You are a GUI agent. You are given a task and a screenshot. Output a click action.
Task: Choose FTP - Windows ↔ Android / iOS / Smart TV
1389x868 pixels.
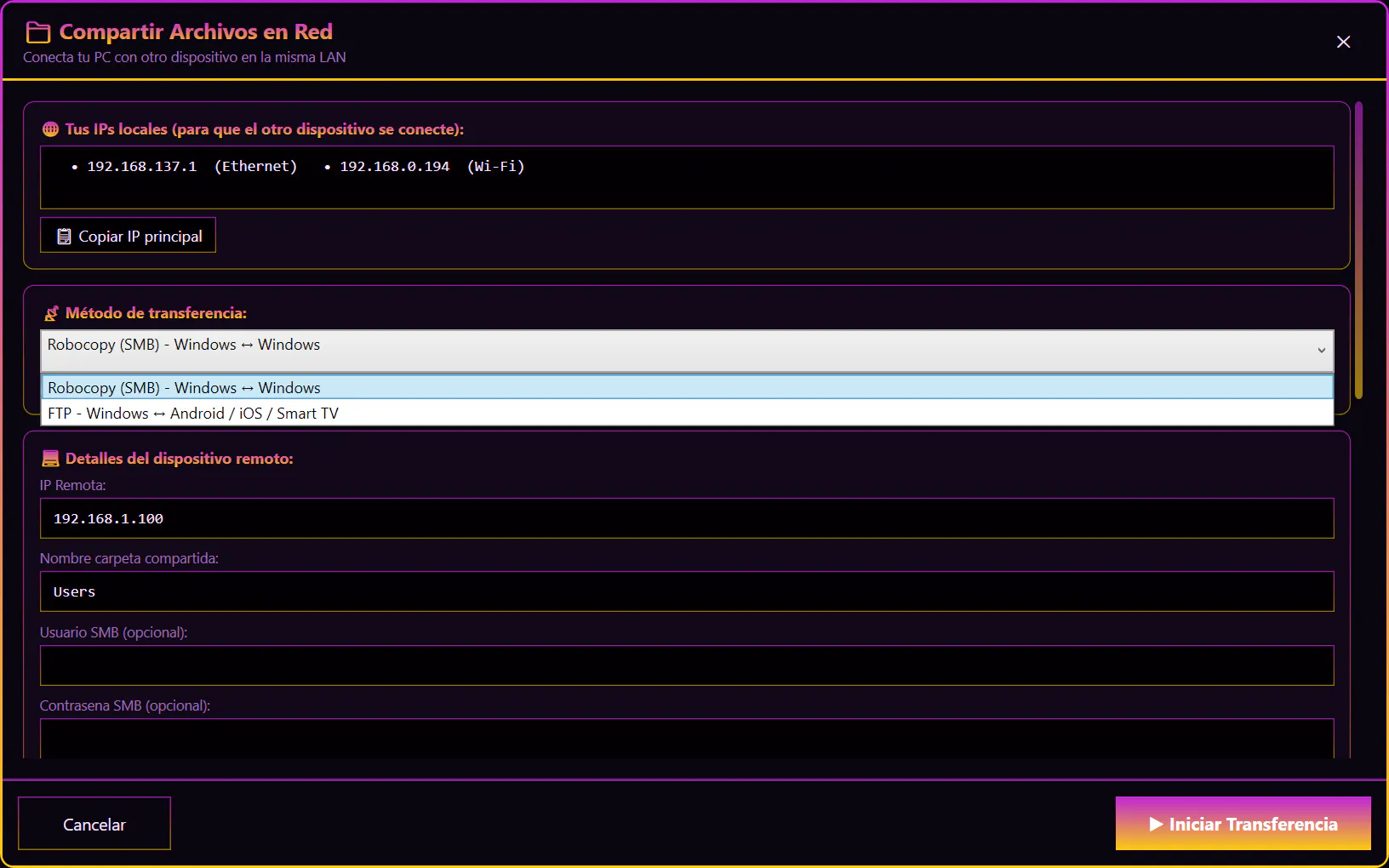pos(687,414)
